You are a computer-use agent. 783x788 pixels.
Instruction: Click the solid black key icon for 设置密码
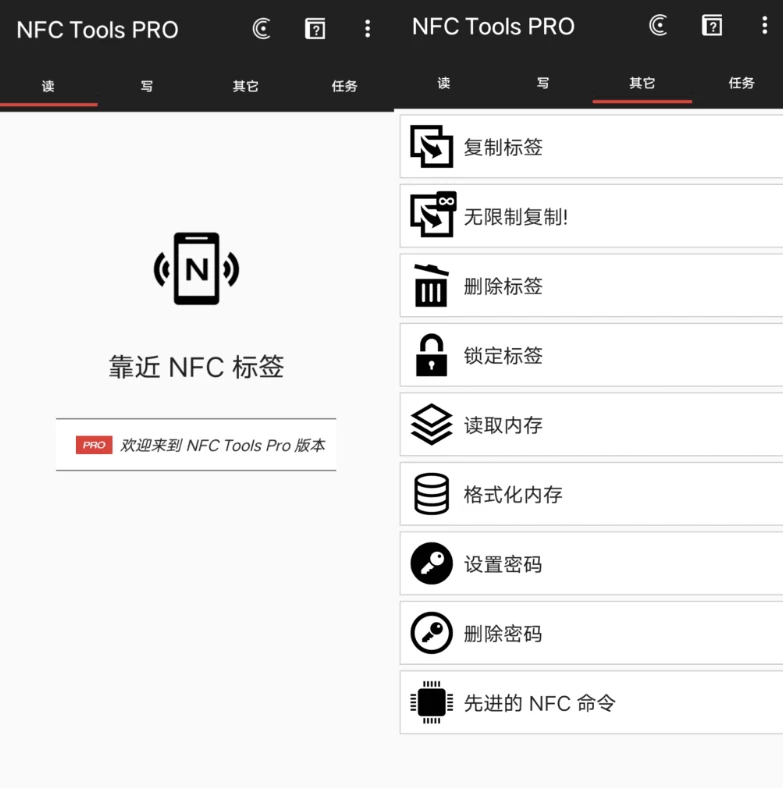(432, 564)
